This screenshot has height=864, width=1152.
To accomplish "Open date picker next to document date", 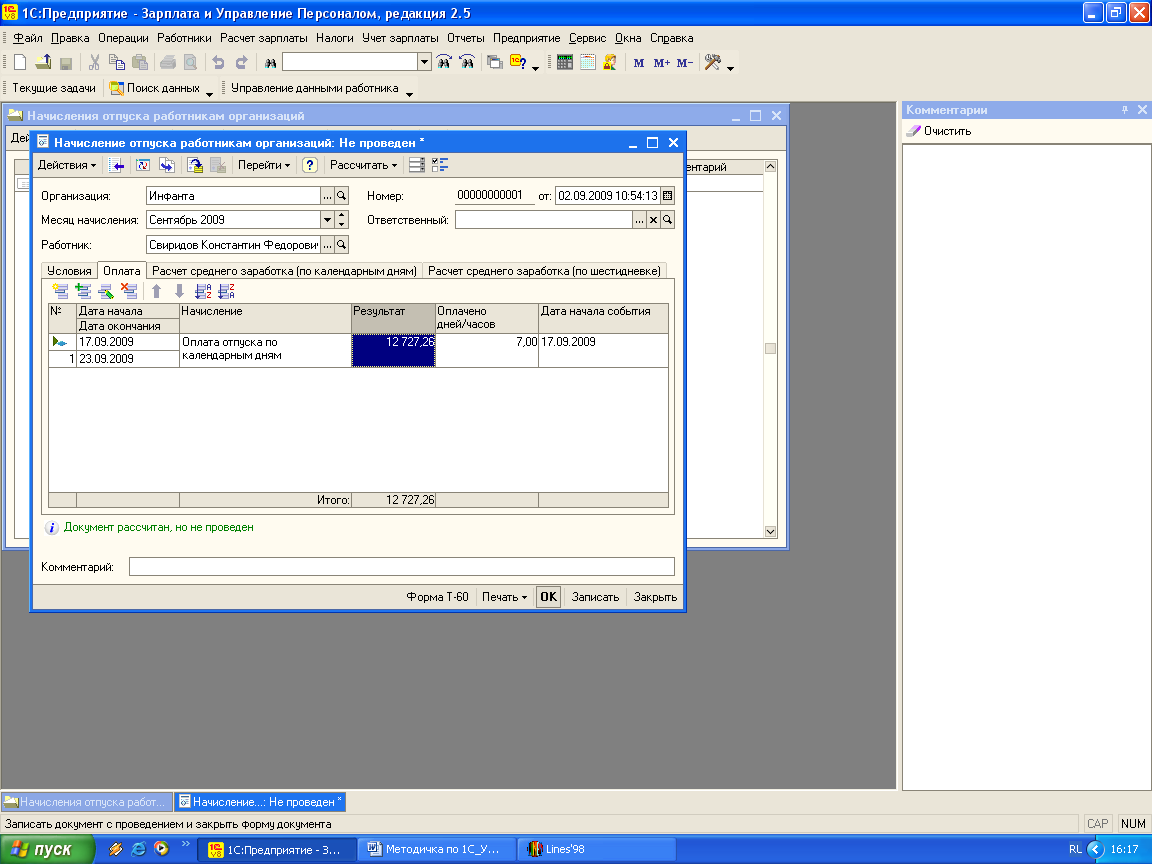I will [667, 195].
